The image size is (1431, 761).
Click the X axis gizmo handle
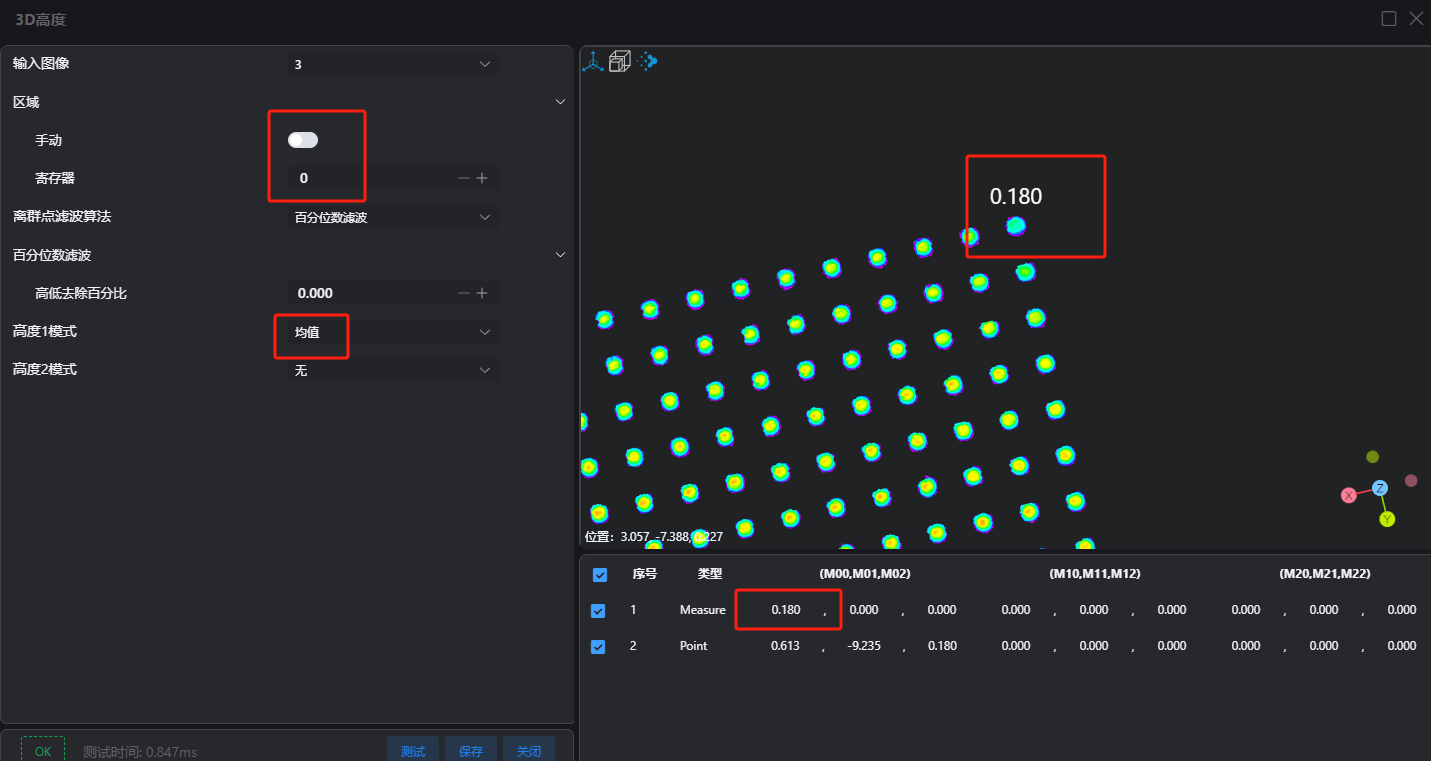(x=1349, y=495)
